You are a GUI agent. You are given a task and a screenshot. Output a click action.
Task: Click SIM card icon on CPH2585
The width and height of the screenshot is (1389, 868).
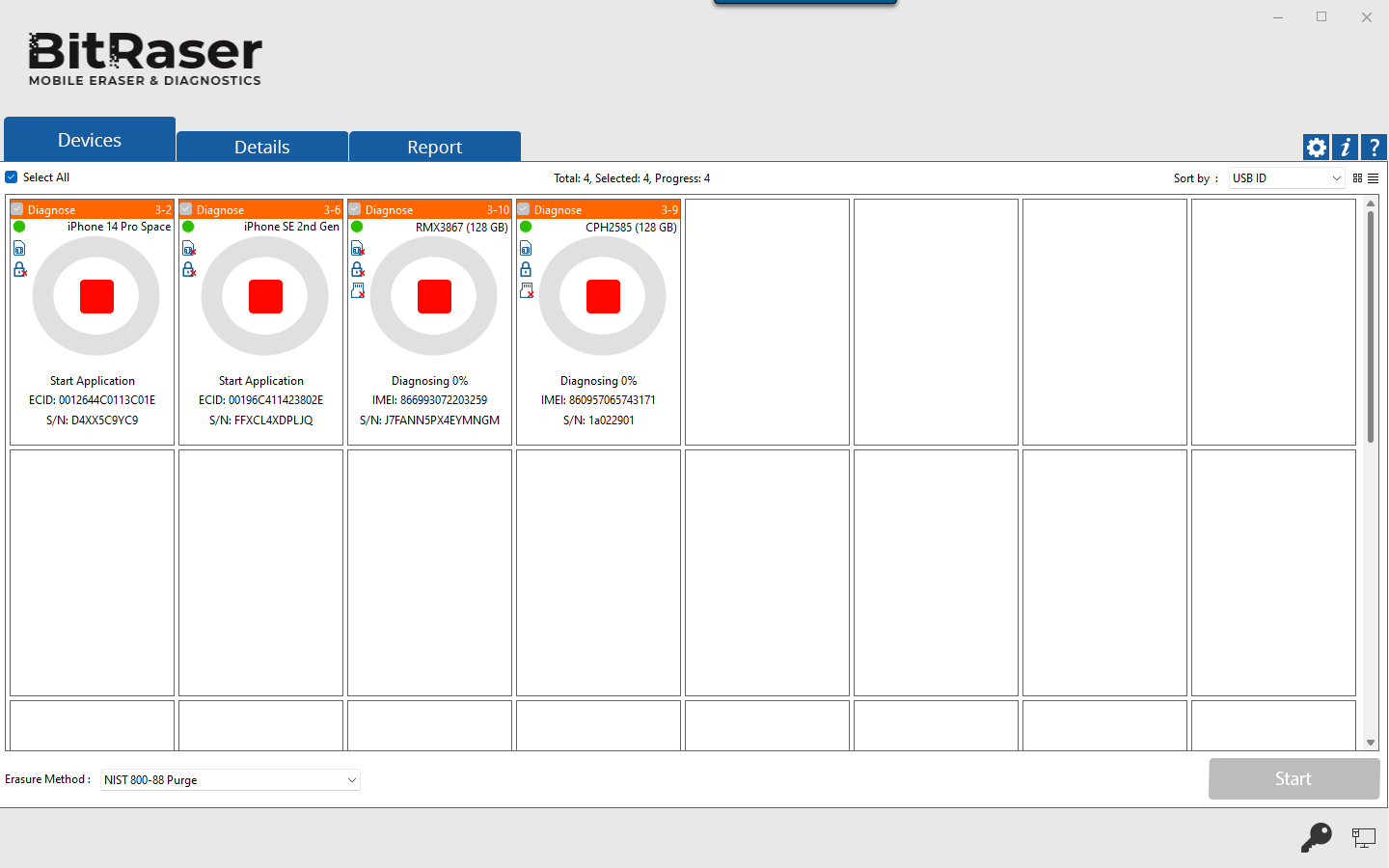526,249
